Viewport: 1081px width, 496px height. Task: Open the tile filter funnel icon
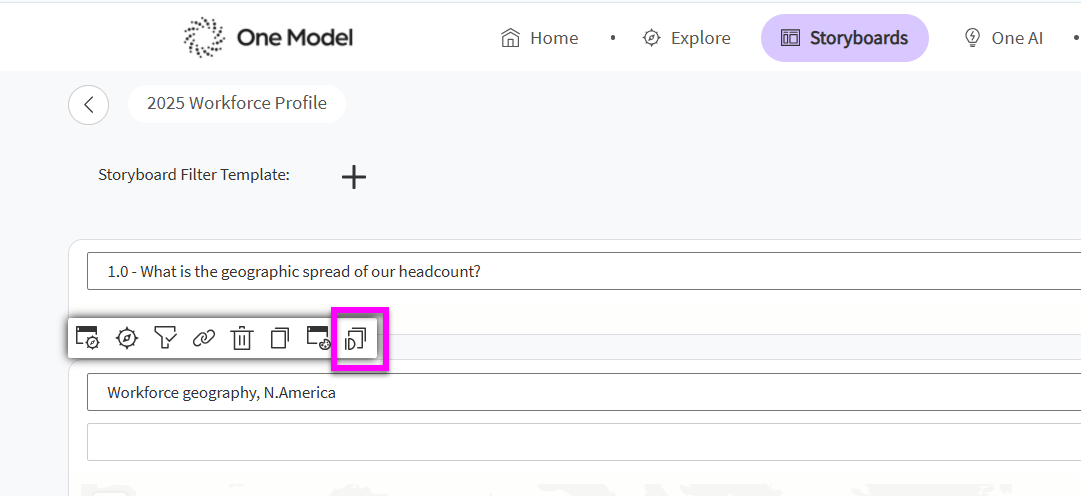(165, 338)
